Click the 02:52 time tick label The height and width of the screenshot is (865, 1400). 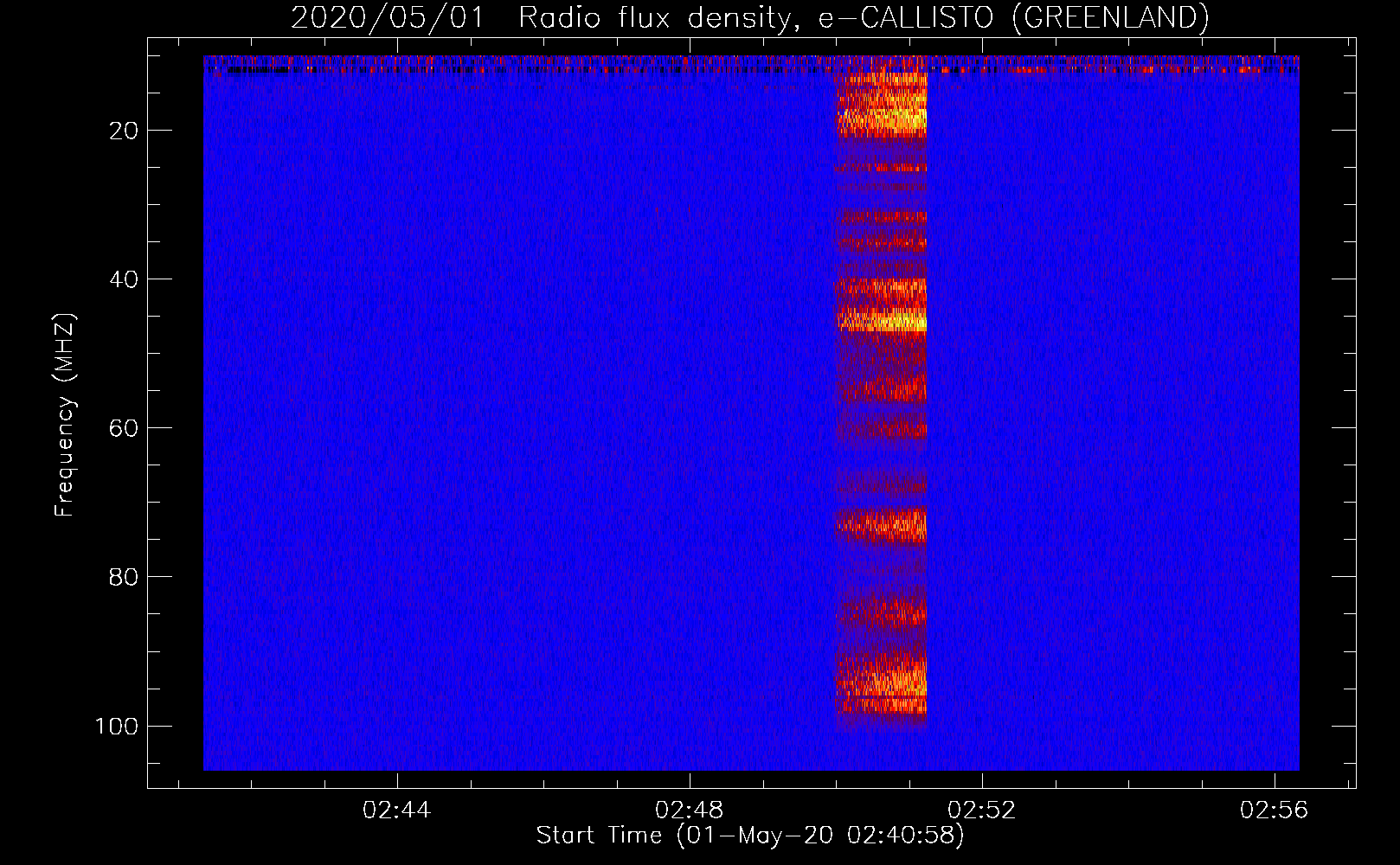(981, 811)
